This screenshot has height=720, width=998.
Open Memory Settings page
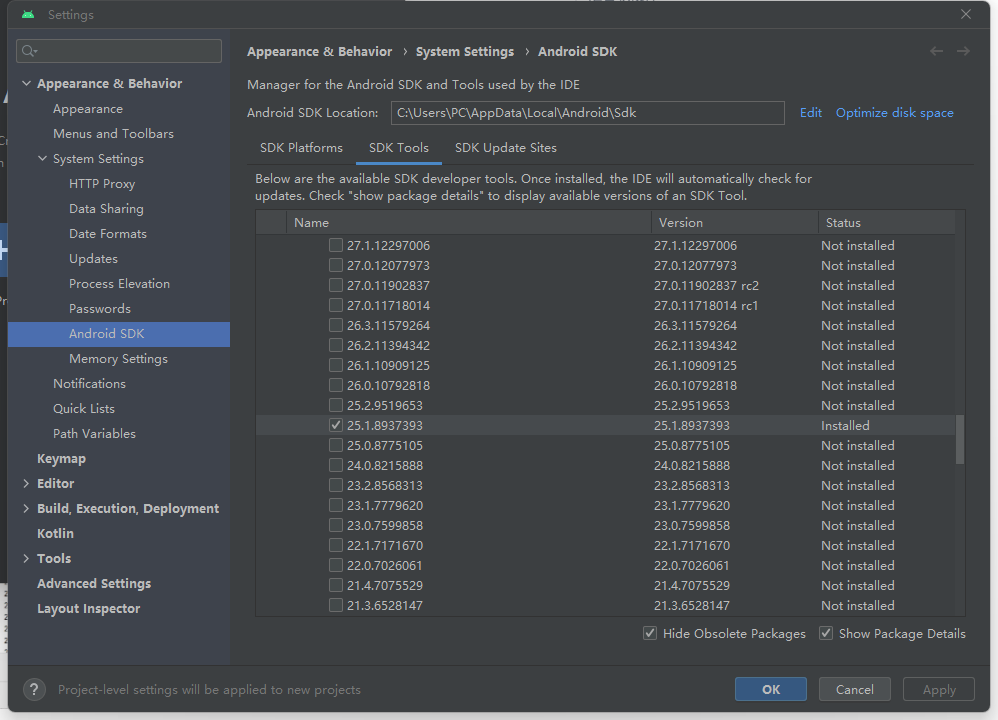pyautogui.click(x=118, y=359)
